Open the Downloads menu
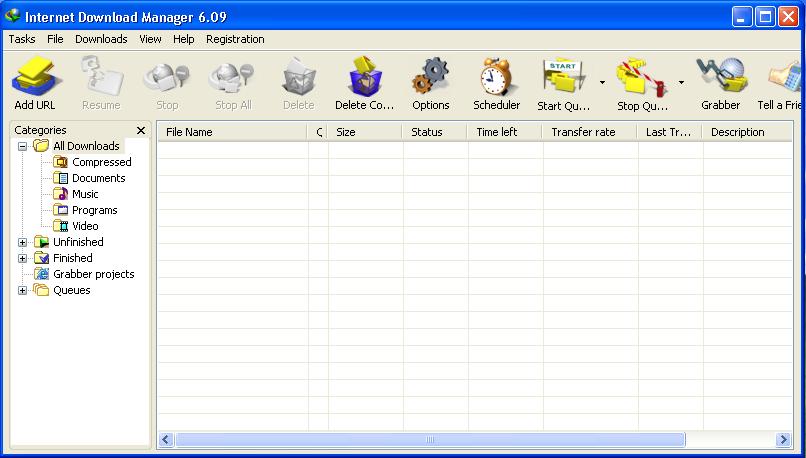The width and height of the screenshot is (806, 458). tap(101, 39)
